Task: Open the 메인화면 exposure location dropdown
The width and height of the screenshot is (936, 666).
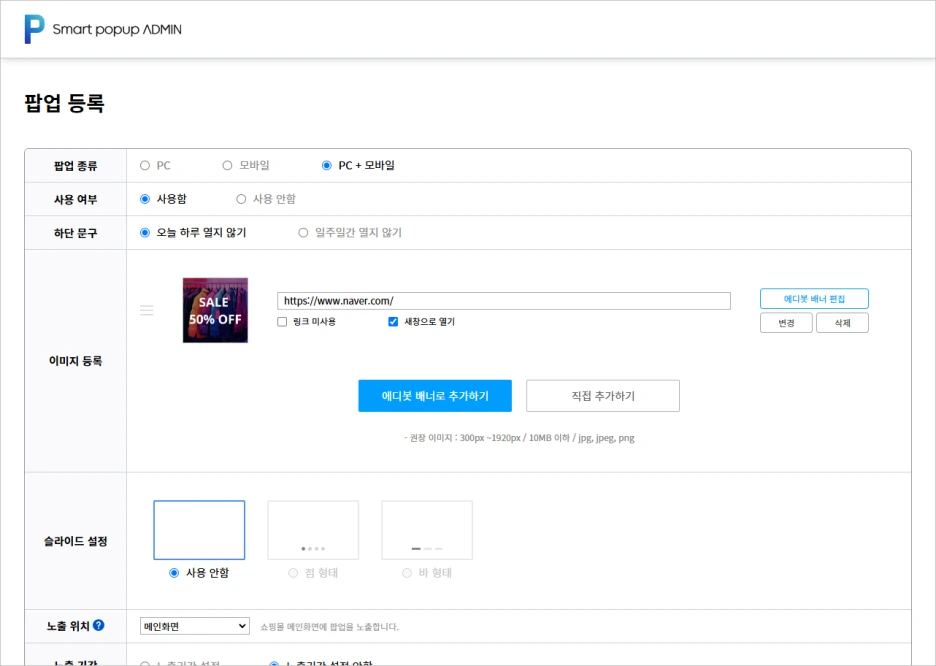Action: 195,626
